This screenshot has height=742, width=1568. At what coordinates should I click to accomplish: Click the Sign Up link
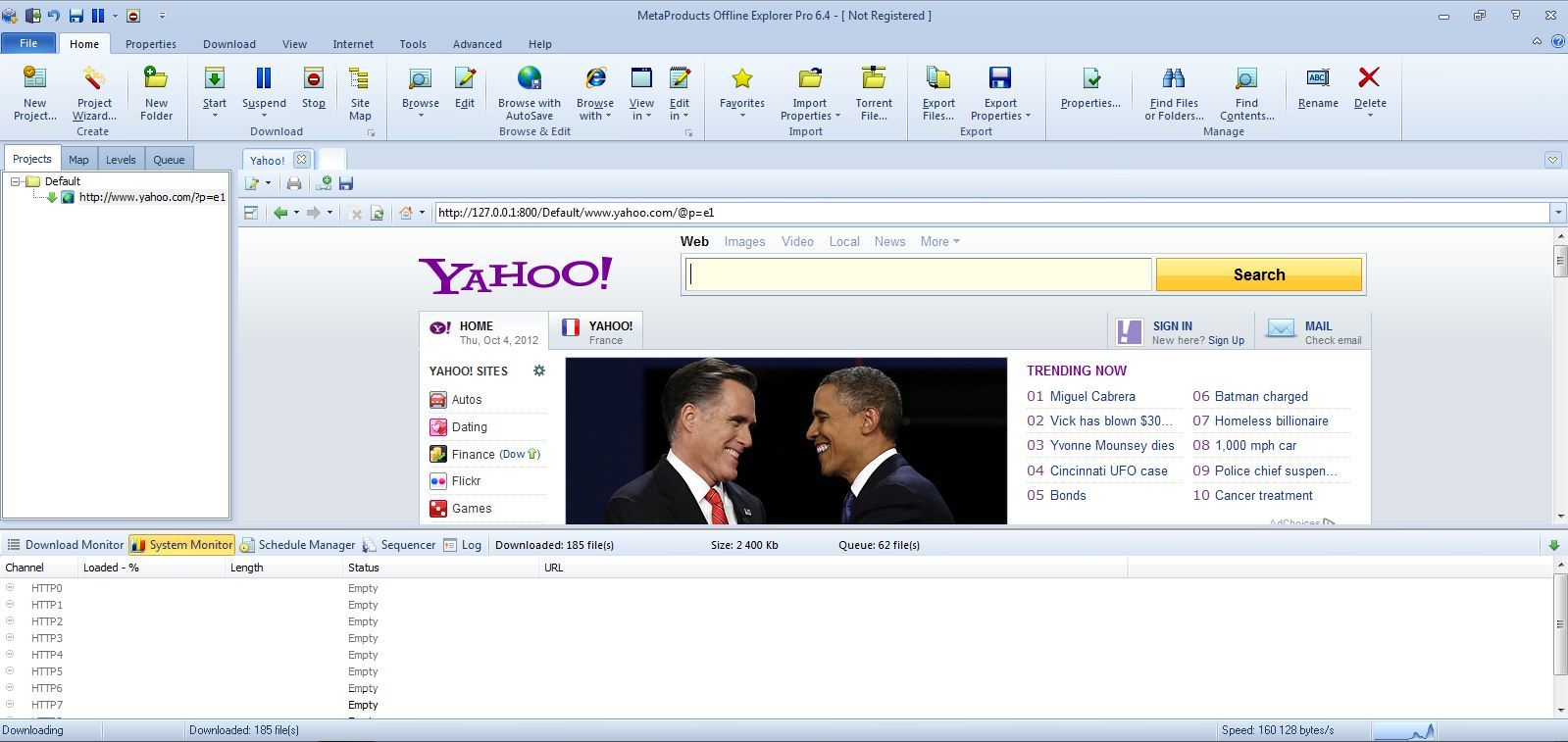tap(1226, 341)
